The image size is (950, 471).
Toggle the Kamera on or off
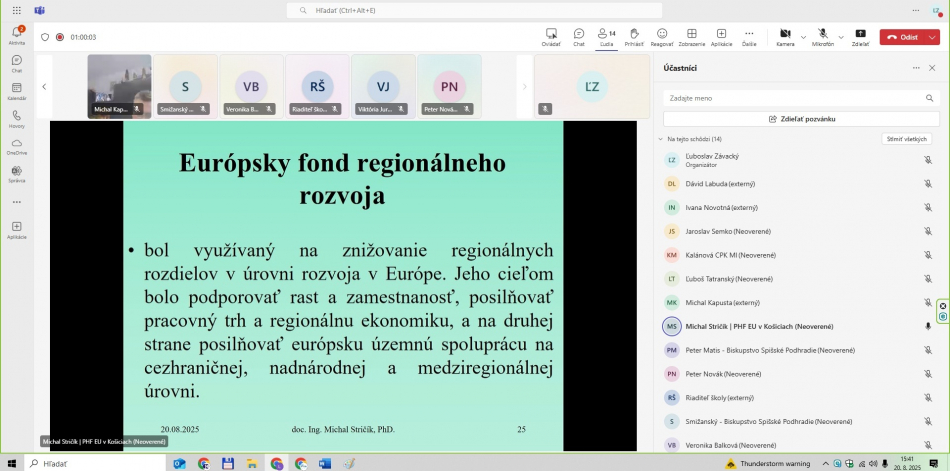click(785, 37)
